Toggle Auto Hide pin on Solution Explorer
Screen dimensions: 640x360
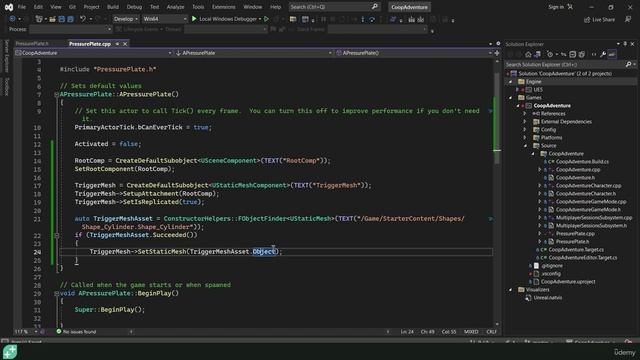(625, 44)
